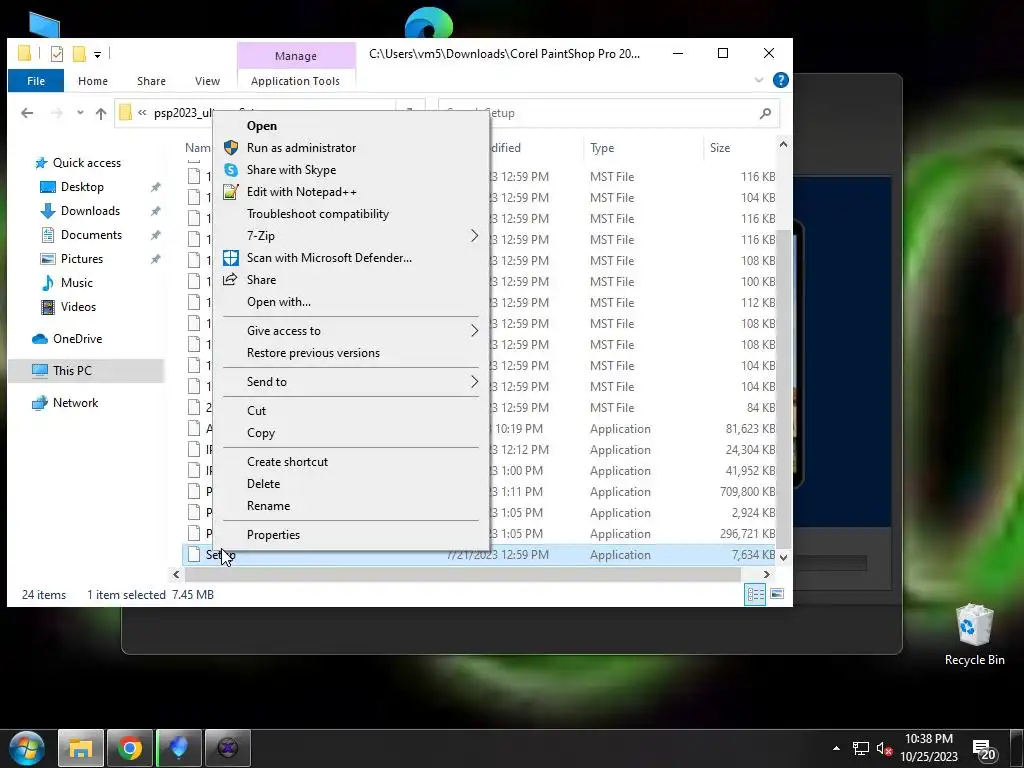Open Downloads folder in navigation pane
This screenshot has width=1024, height=768.
(90, 211)
